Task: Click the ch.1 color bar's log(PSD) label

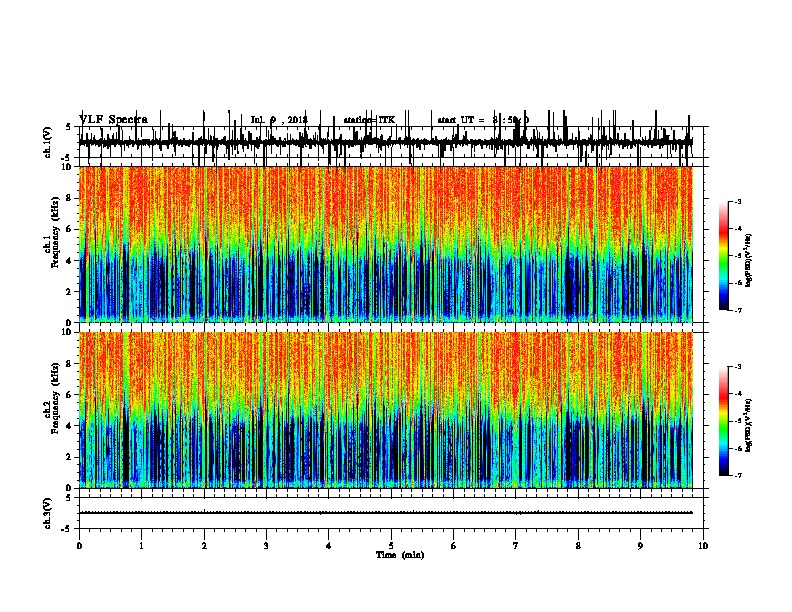Action: [x=748, y=261]
